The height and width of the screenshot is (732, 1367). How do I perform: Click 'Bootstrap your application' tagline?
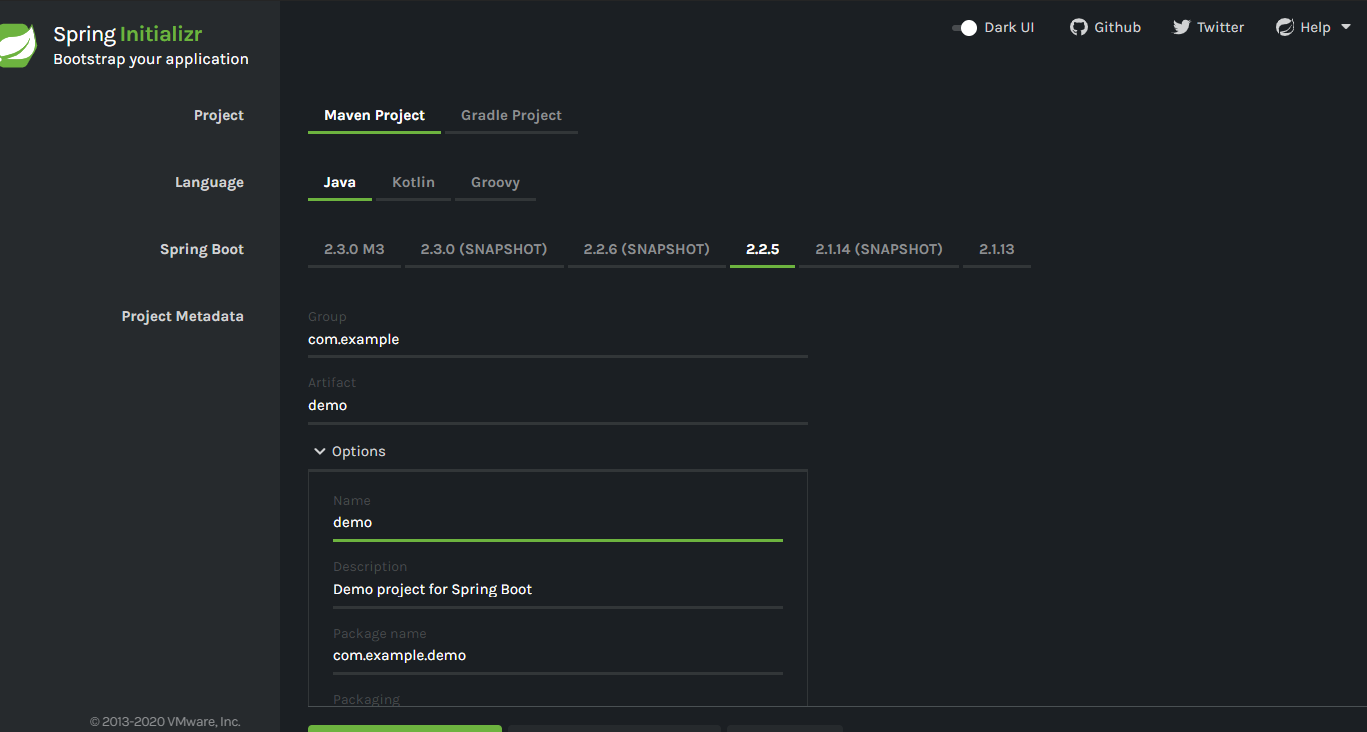click(x=151, y=59)
